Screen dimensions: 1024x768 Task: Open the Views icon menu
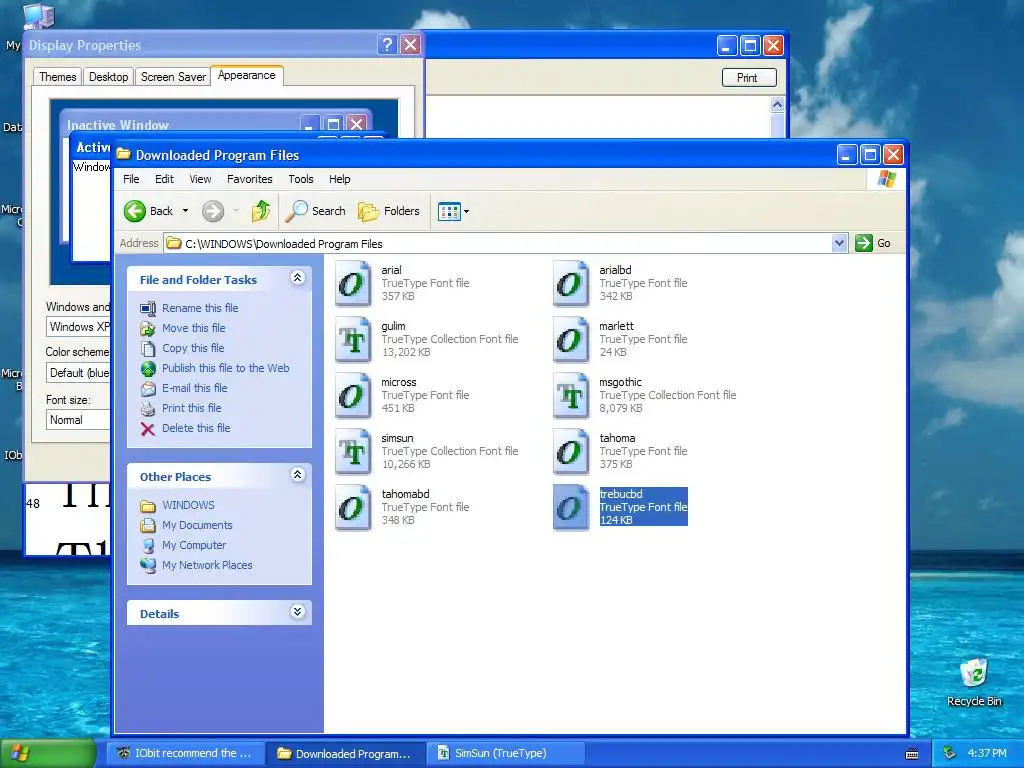453,212
